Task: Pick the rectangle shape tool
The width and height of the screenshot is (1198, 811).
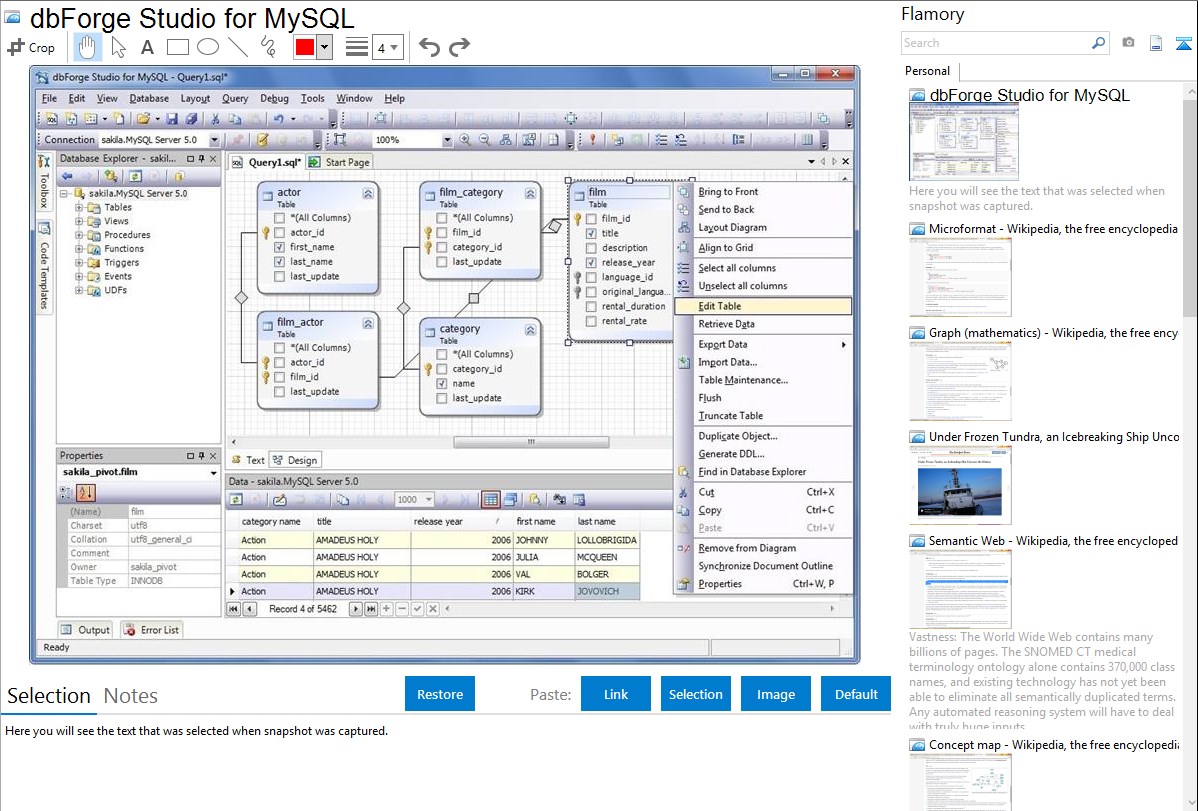Action: pyautogui.click(x=177, y=47)
